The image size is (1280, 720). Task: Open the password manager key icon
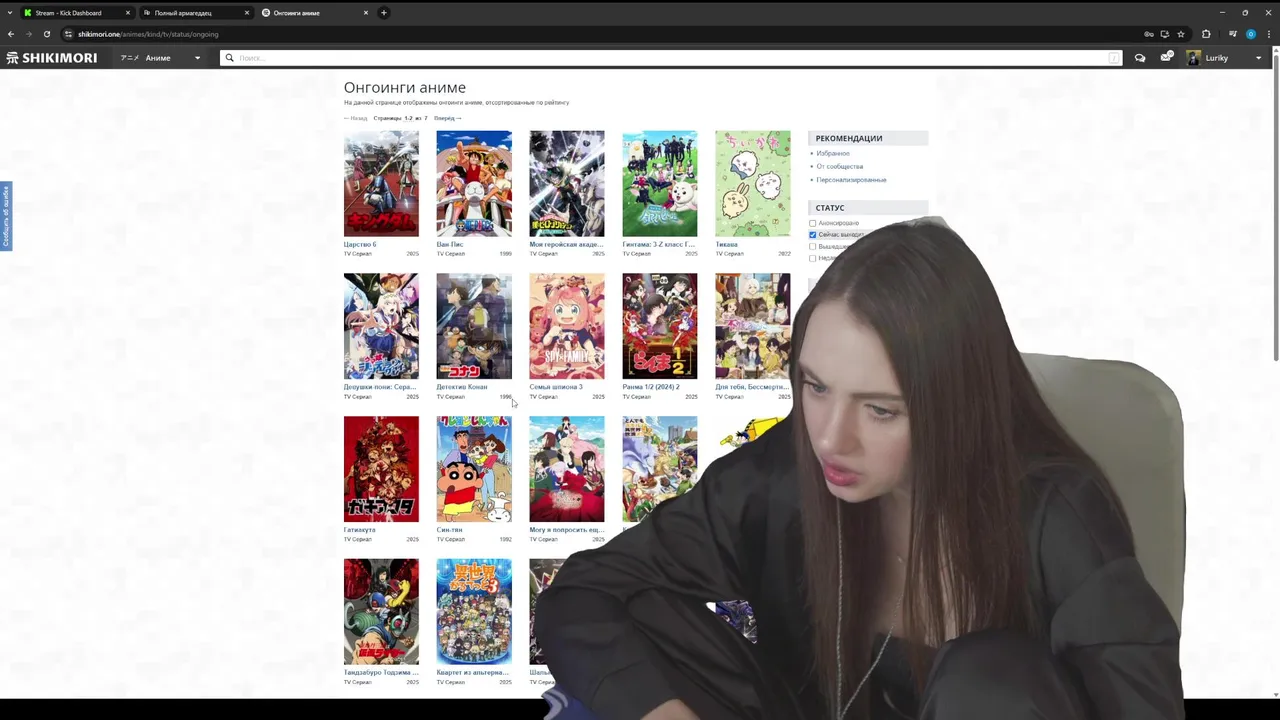pyautogui.click(x=1149, y=34)
